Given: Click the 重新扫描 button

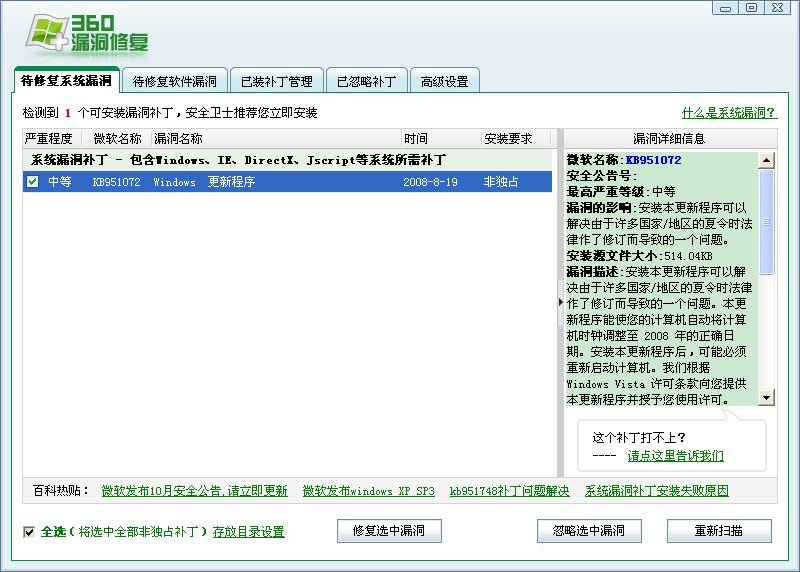Looking at the screenshot, I should (x=719, y=531).
